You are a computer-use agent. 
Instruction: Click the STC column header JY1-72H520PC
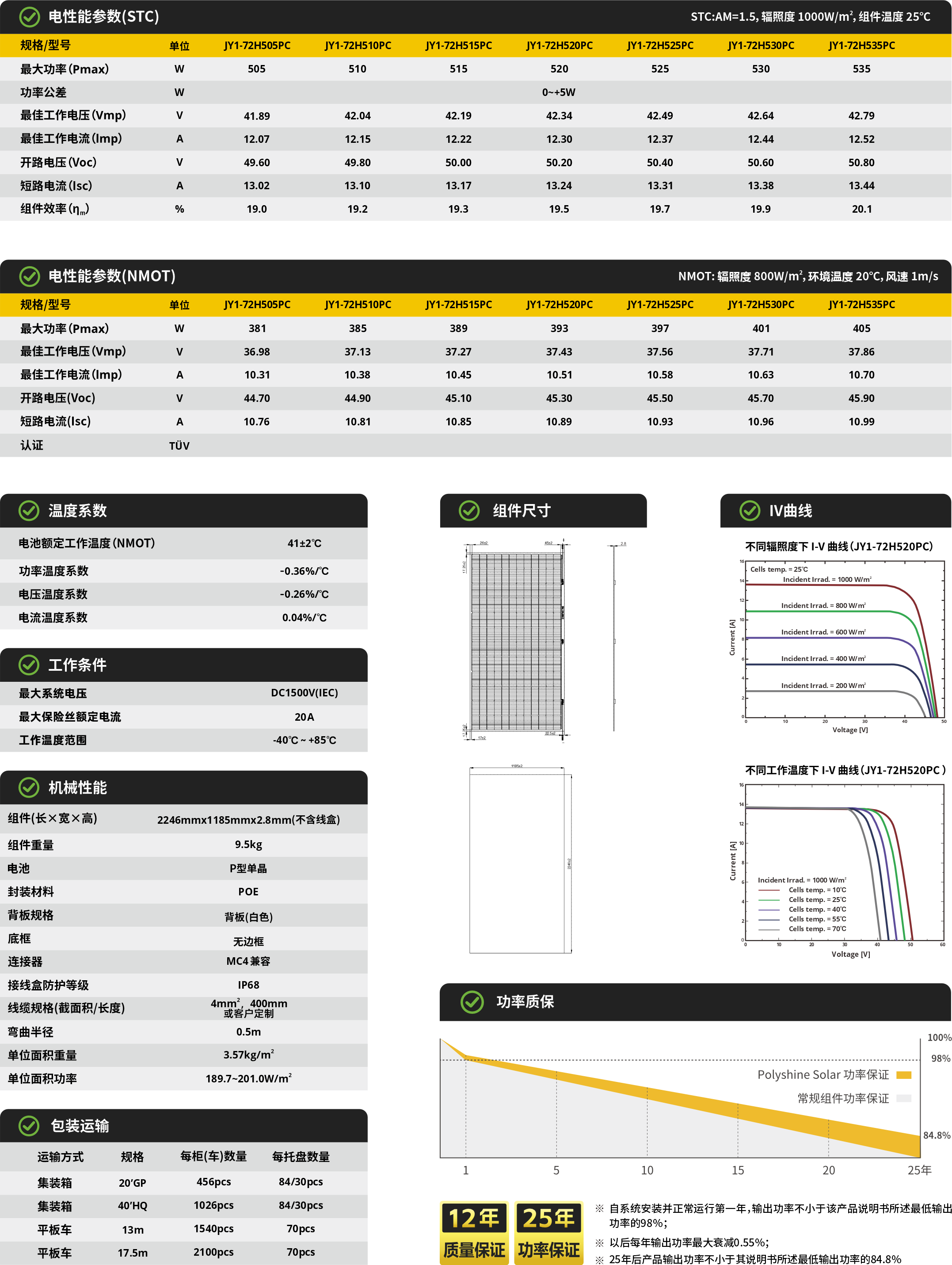(559, 46)
